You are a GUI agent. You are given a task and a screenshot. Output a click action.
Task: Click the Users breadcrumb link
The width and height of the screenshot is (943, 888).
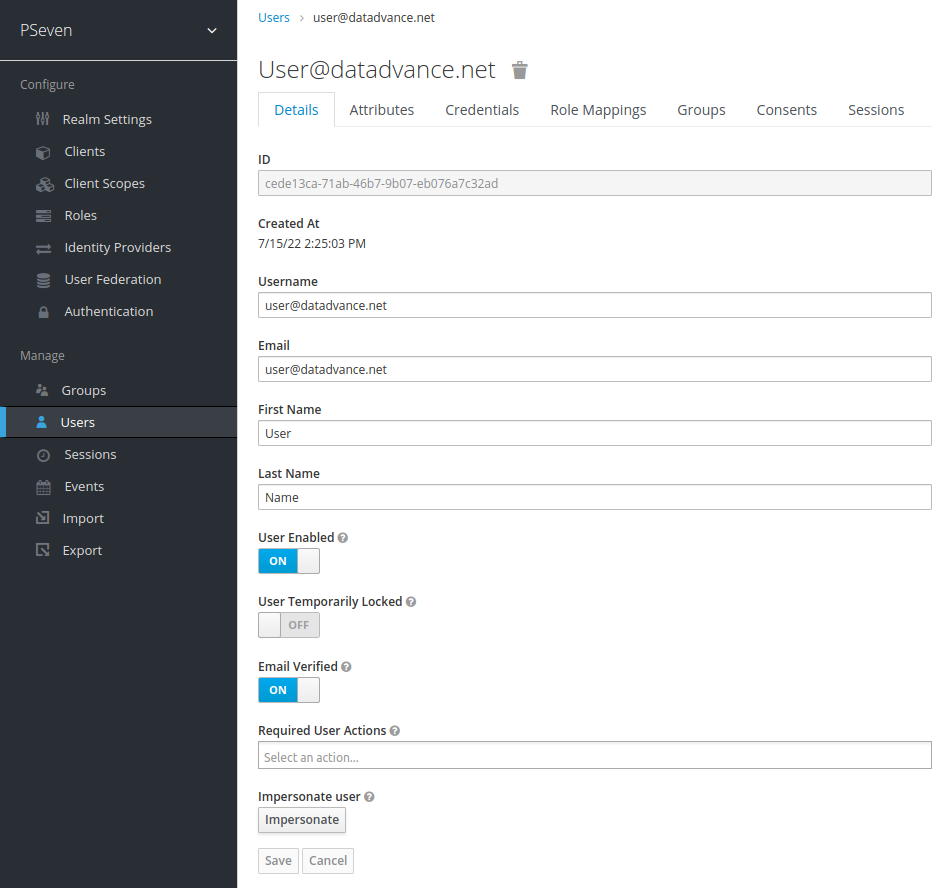tap(274, 17)
